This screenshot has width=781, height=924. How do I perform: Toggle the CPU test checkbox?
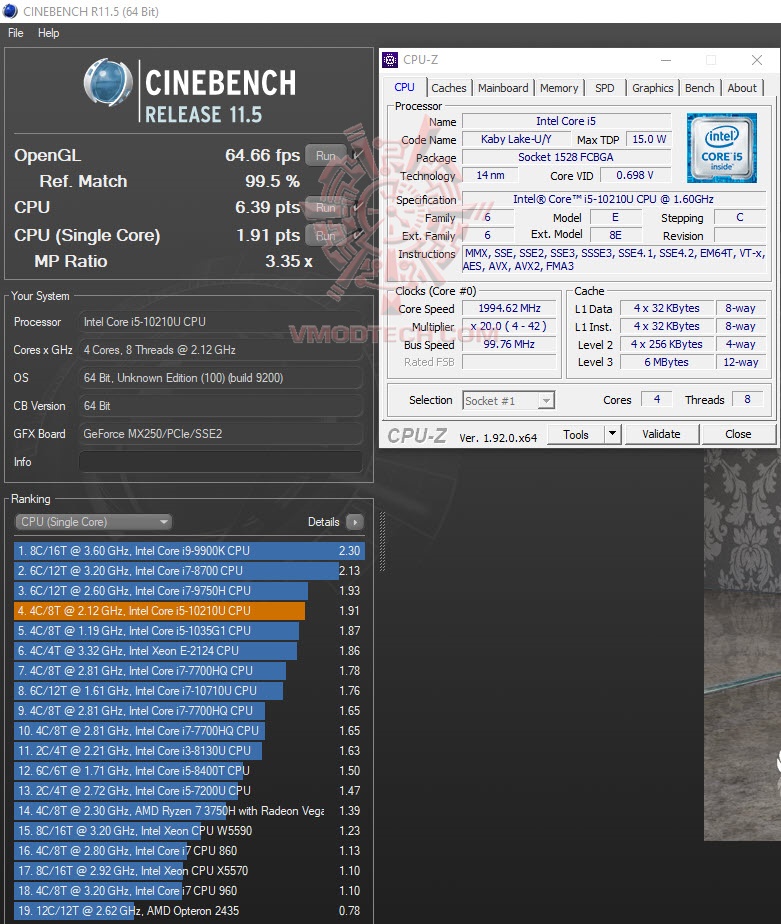(357, 207)
